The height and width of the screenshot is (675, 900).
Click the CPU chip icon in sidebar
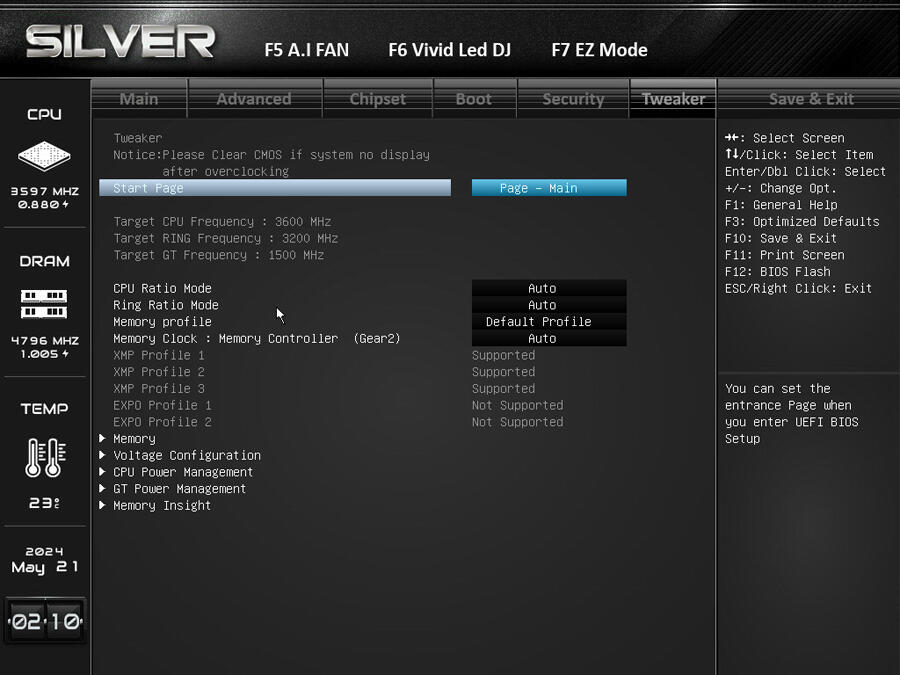point(44,156)
